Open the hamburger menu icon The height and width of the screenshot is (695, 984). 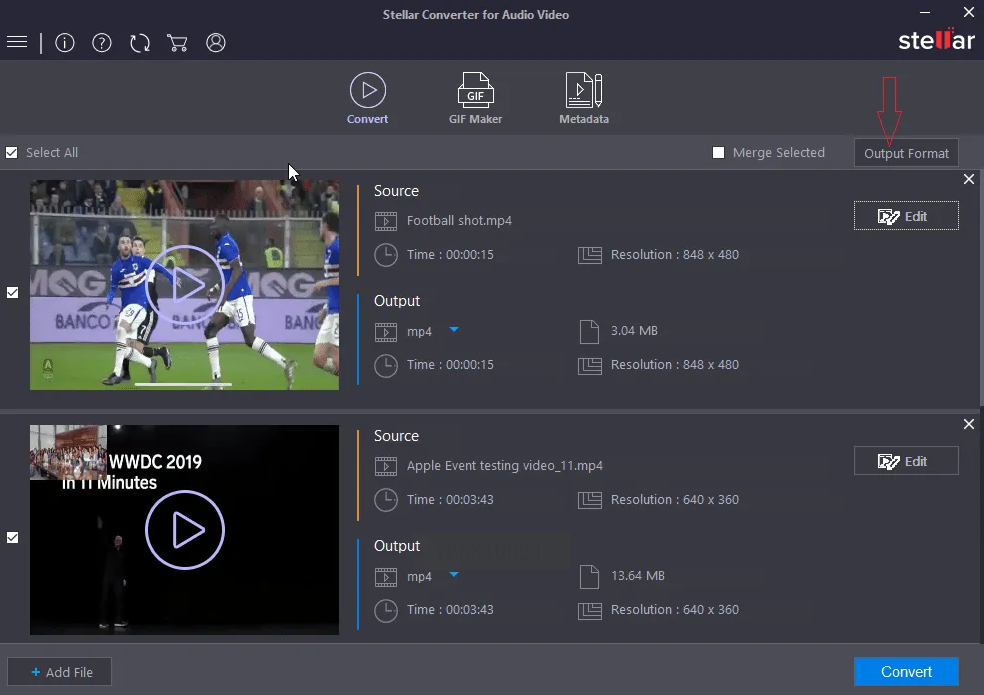pyautogui.click(x=16, y=42)
